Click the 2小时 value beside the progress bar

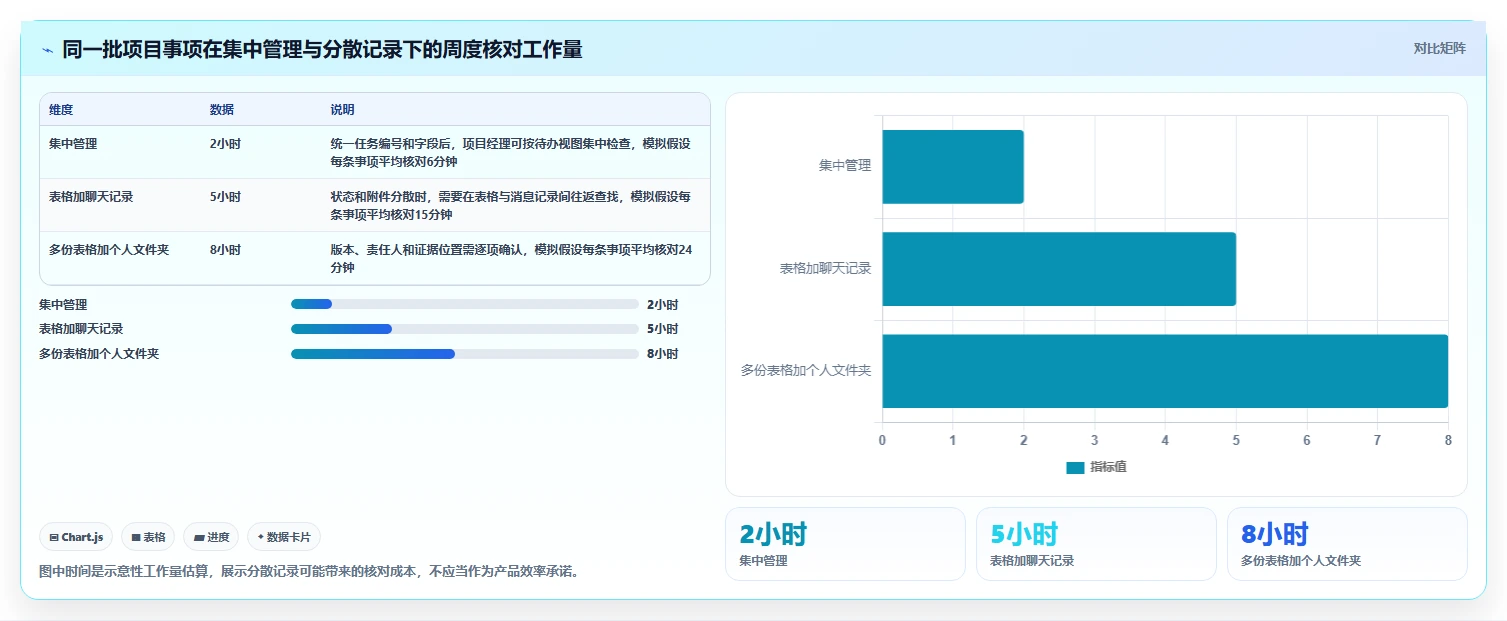point(663,305)
